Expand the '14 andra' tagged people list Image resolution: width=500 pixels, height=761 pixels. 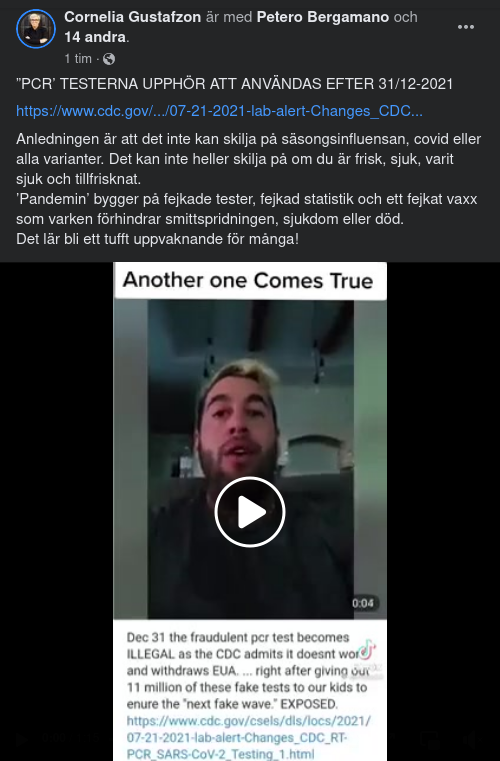(x=95, y=37)
